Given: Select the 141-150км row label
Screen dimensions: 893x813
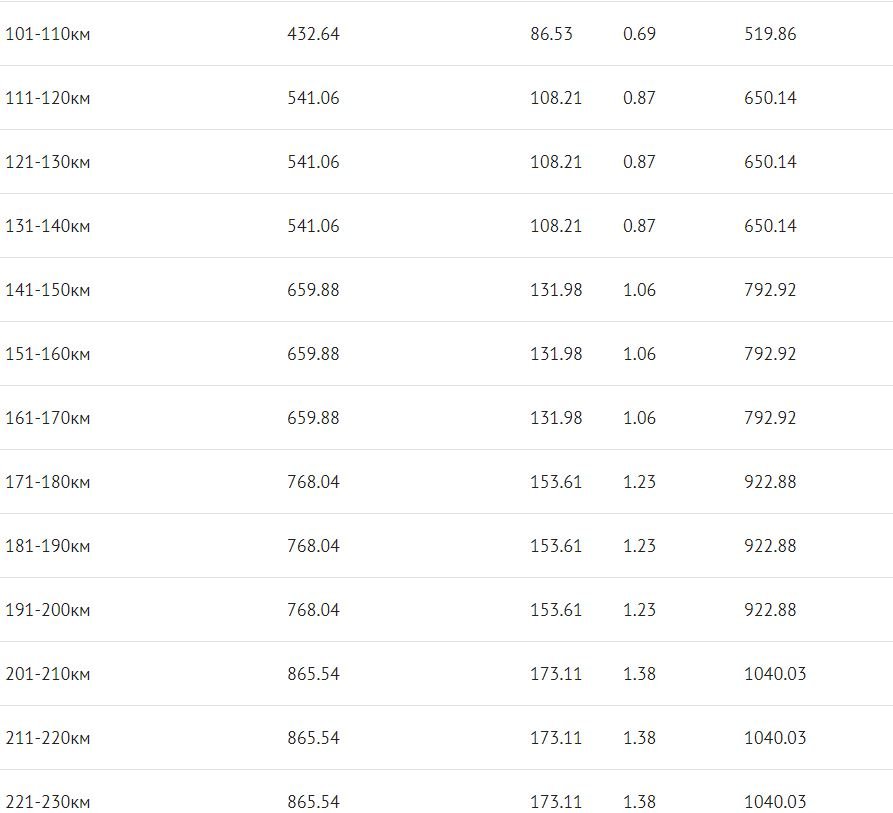Looking at the screenshot, I should [48, 290].
